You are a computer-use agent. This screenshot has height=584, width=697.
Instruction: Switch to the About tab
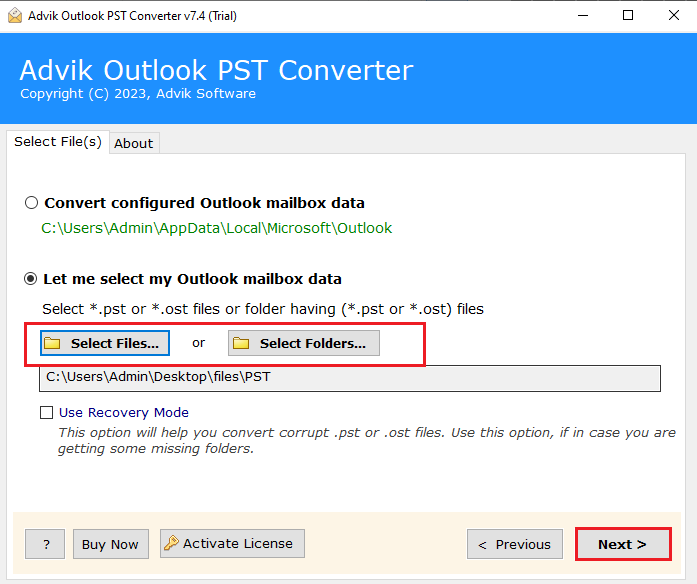(134, 143)
